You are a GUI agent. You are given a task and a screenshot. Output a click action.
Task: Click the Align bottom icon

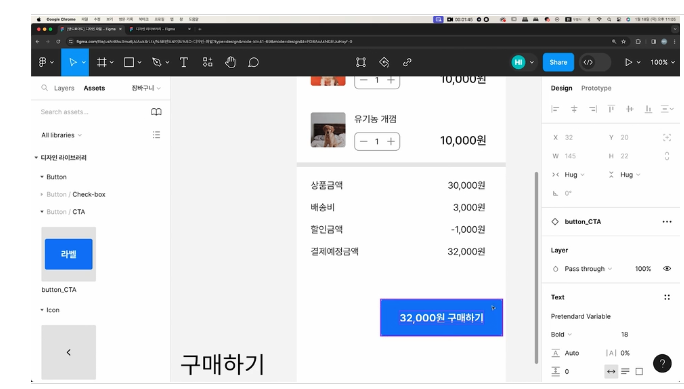pos(648,109)
